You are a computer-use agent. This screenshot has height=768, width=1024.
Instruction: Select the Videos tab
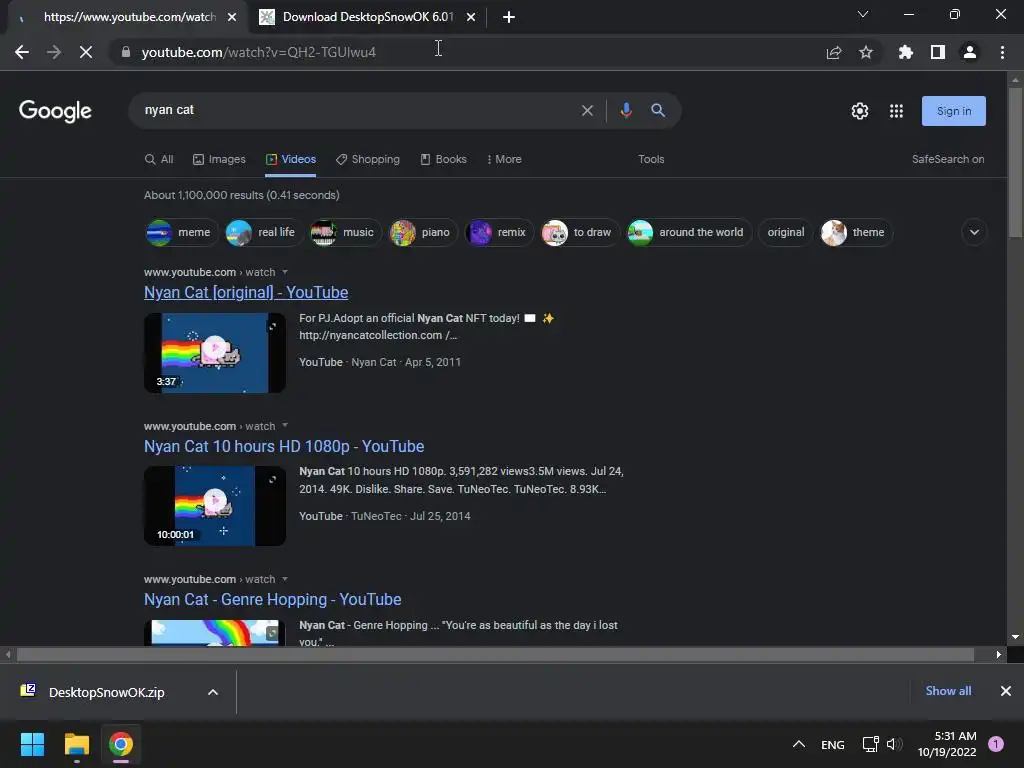[291, 159]
